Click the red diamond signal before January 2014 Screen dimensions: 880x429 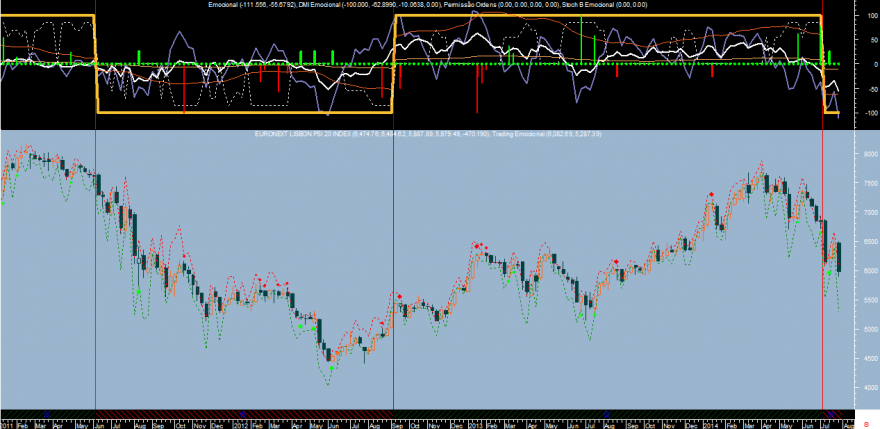711,194
